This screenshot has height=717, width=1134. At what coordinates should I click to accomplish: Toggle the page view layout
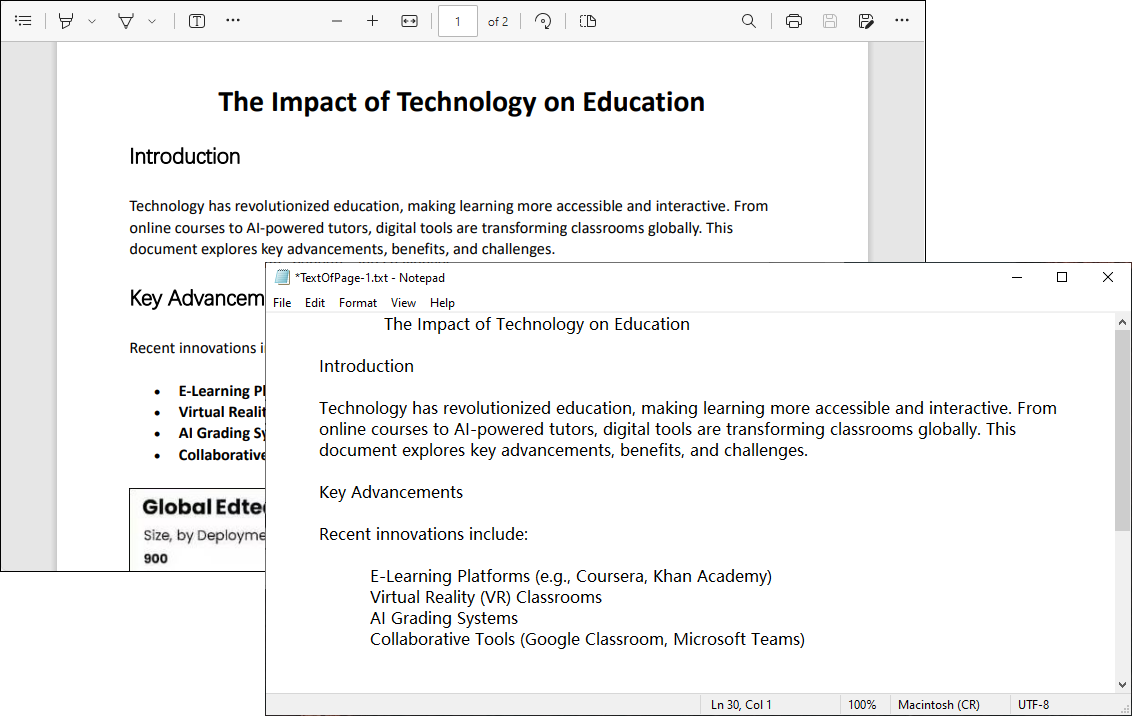coord(588,21)
